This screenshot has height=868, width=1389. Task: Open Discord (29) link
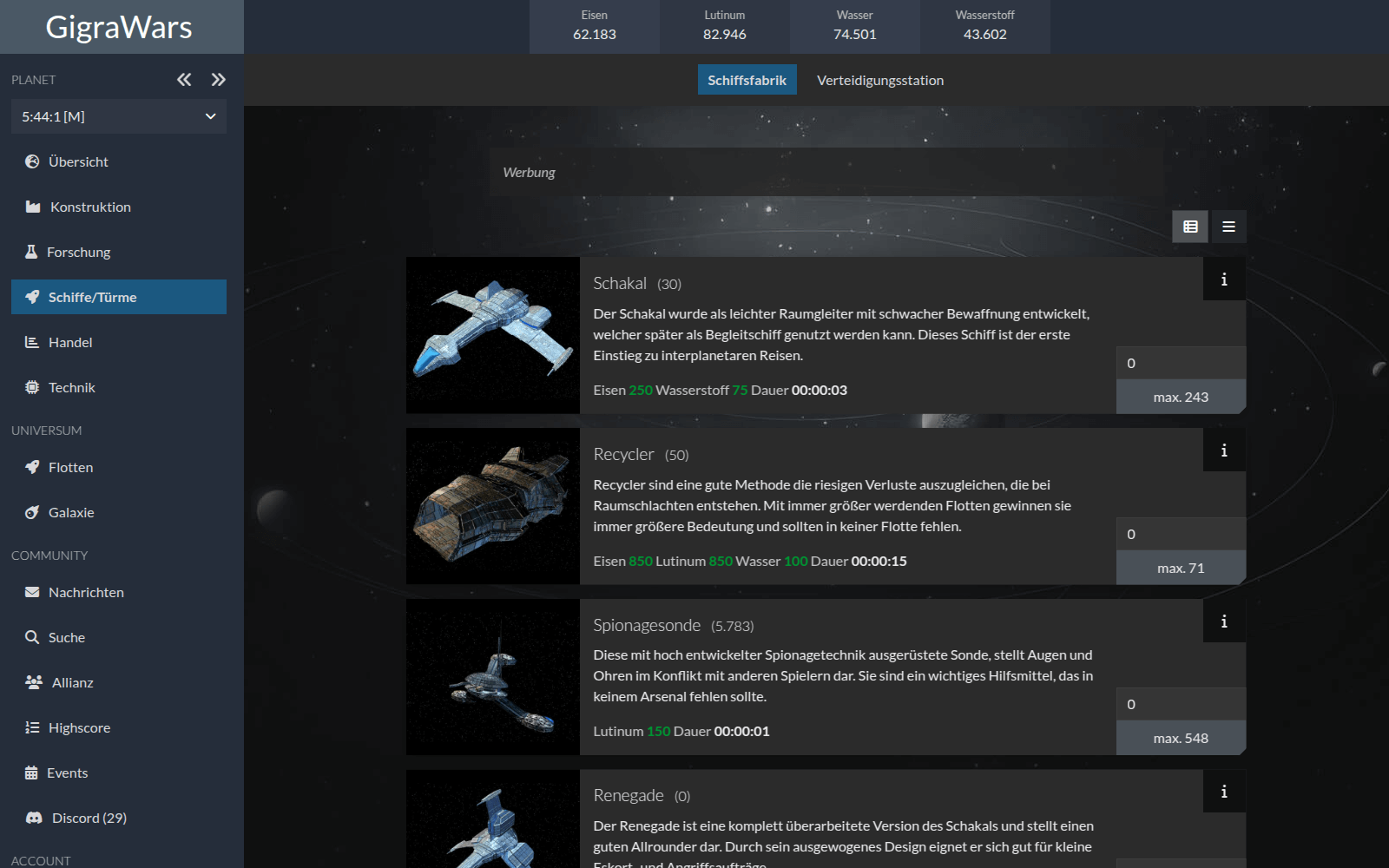click(x=119, y=818)
